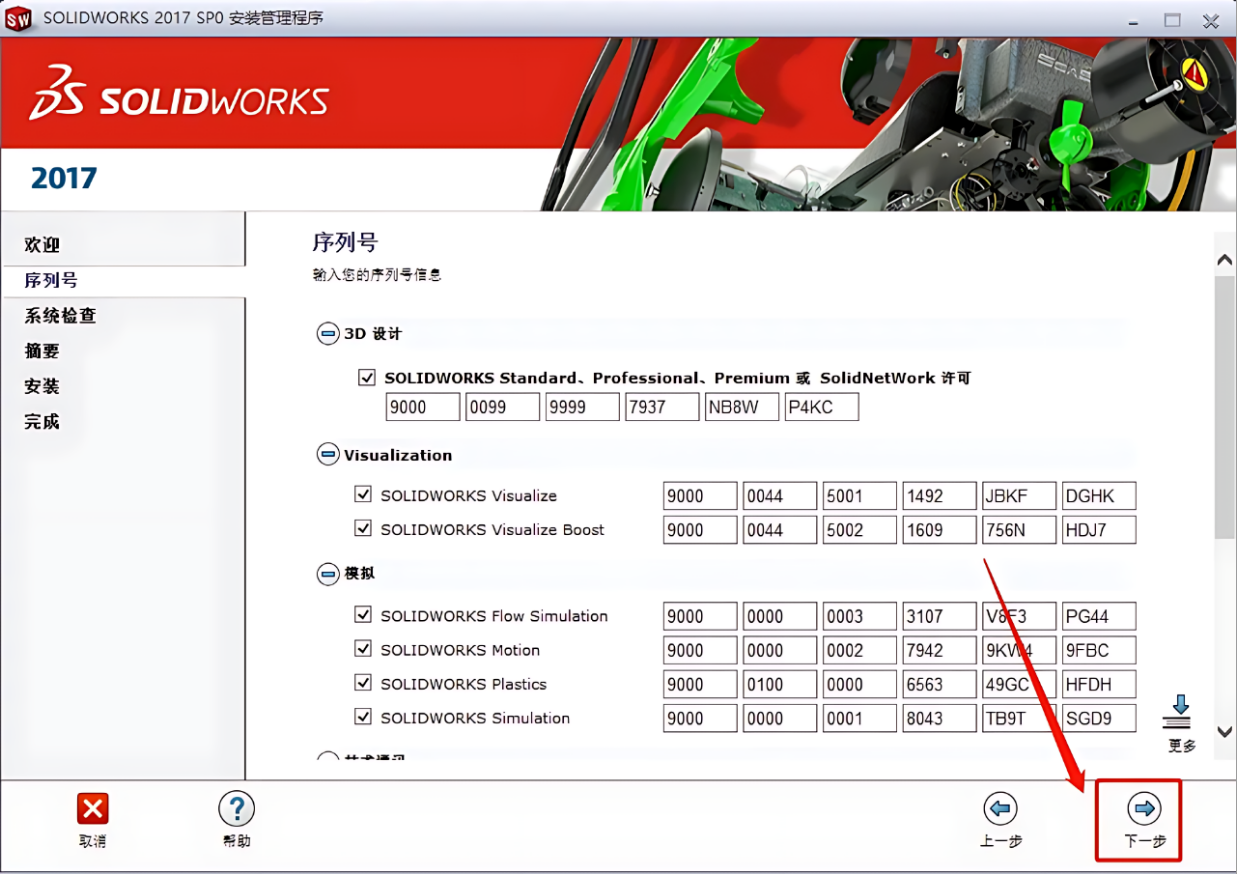The height and width of the screenshot is (874, 1237).
Task: Disable the SOLIDWORKS Plastics checkbox
Action: pos(364,683)
